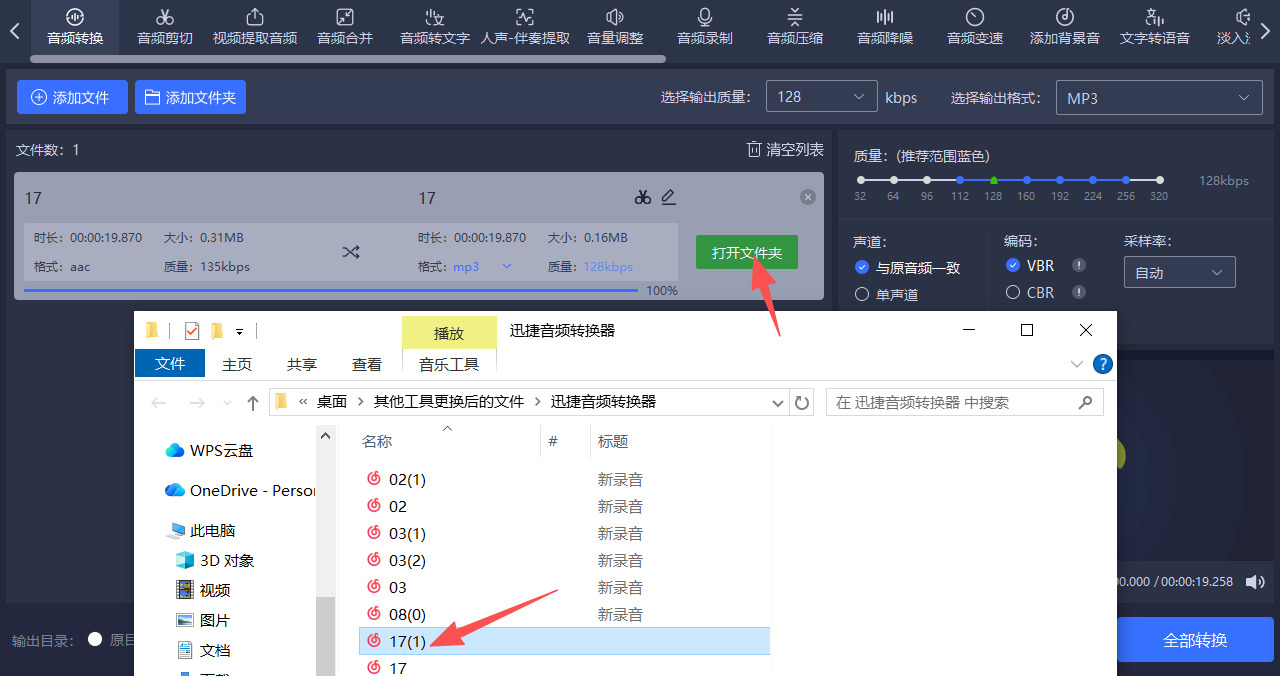Open the 128 kbps quality dropdown
This screenshot has width=1280, height=676.
click(x=821, y=96)
